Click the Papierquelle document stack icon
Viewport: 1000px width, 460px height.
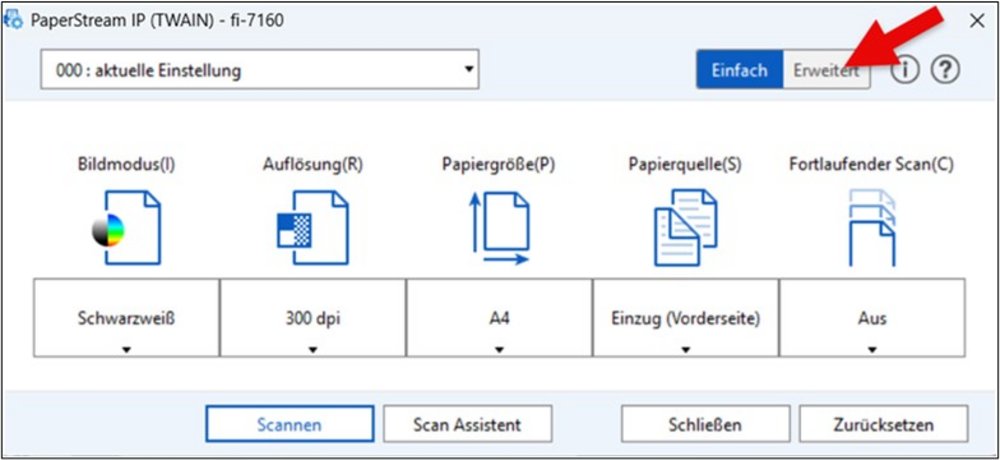point(686,227)
